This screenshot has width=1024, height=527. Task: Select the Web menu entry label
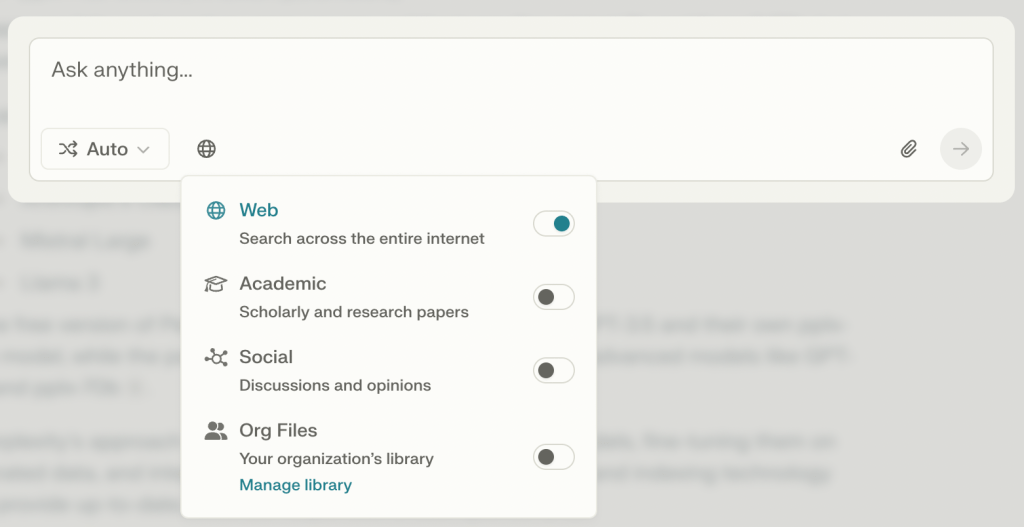[258, 210]
